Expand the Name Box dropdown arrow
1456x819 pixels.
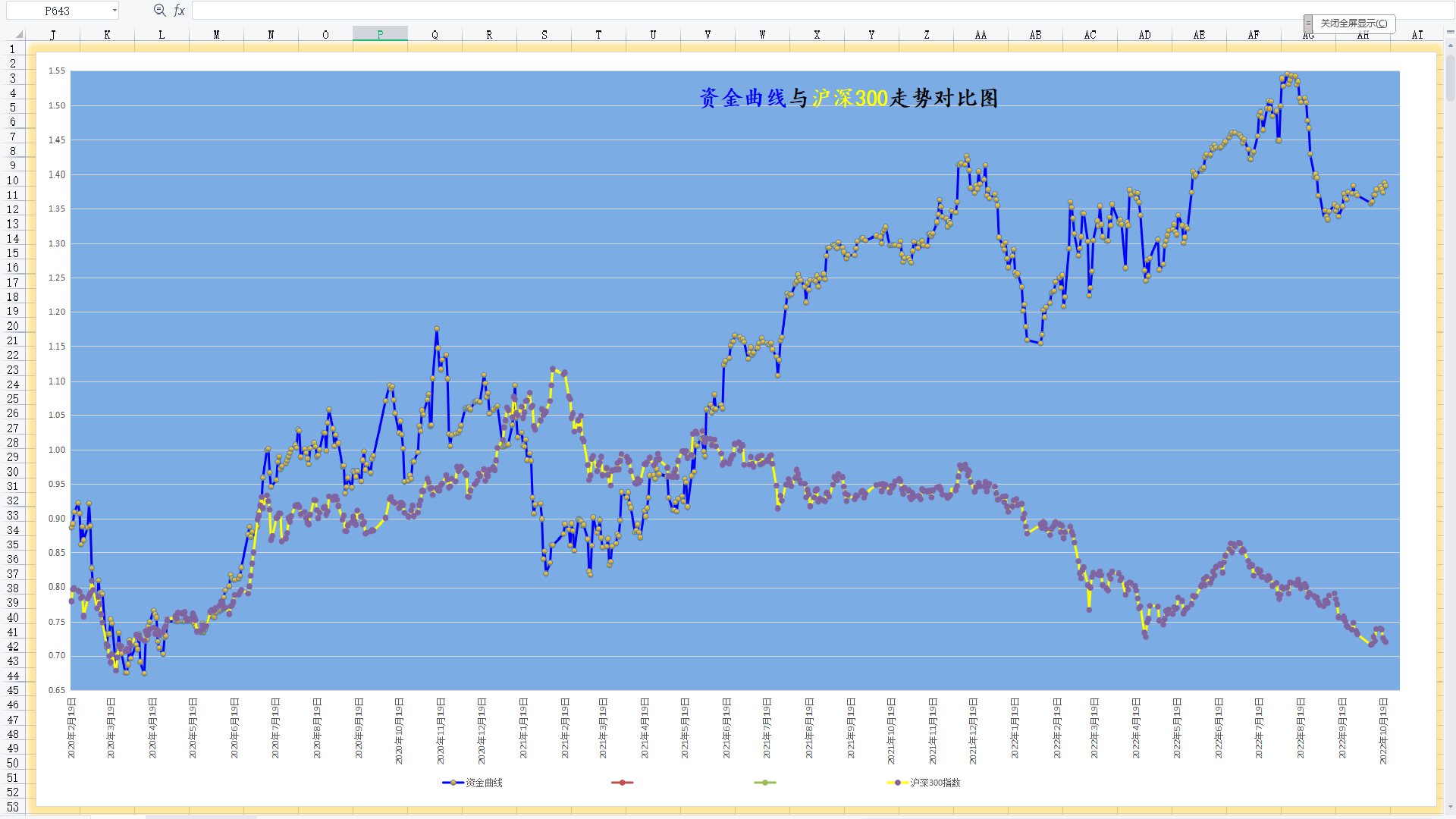pos(115,11)
